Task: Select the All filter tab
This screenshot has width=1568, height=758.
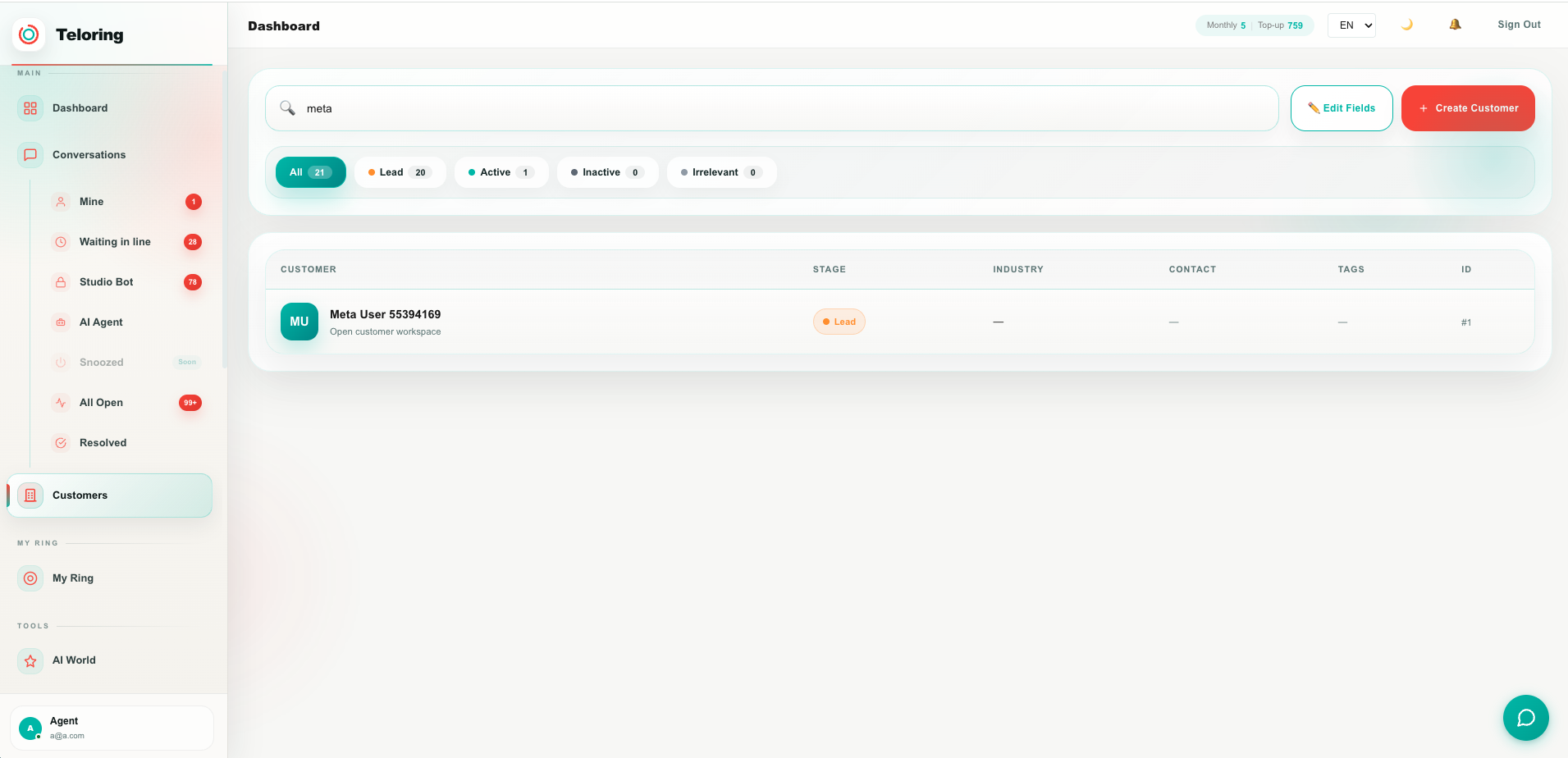Action: point(310,172)
